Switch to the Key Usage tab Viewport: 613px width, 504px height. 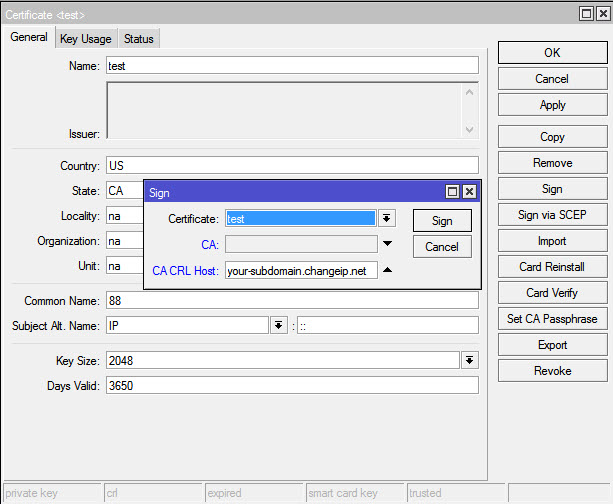pos(86,39)
